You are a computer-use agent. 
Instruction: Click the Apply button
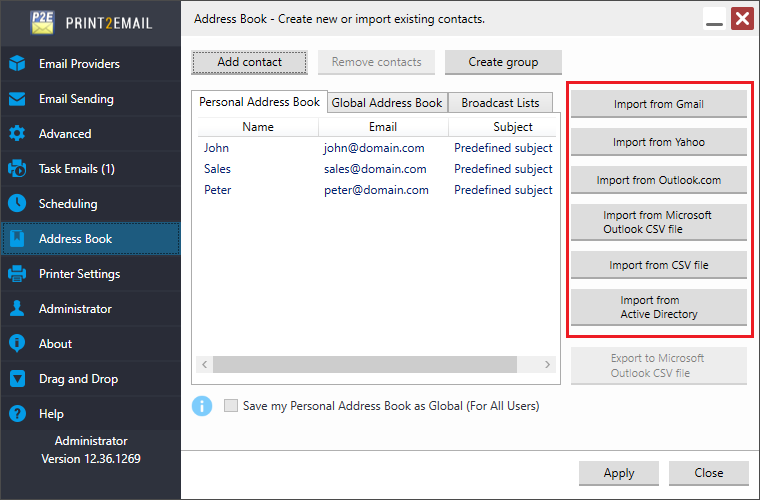click(x=618, y=473)
